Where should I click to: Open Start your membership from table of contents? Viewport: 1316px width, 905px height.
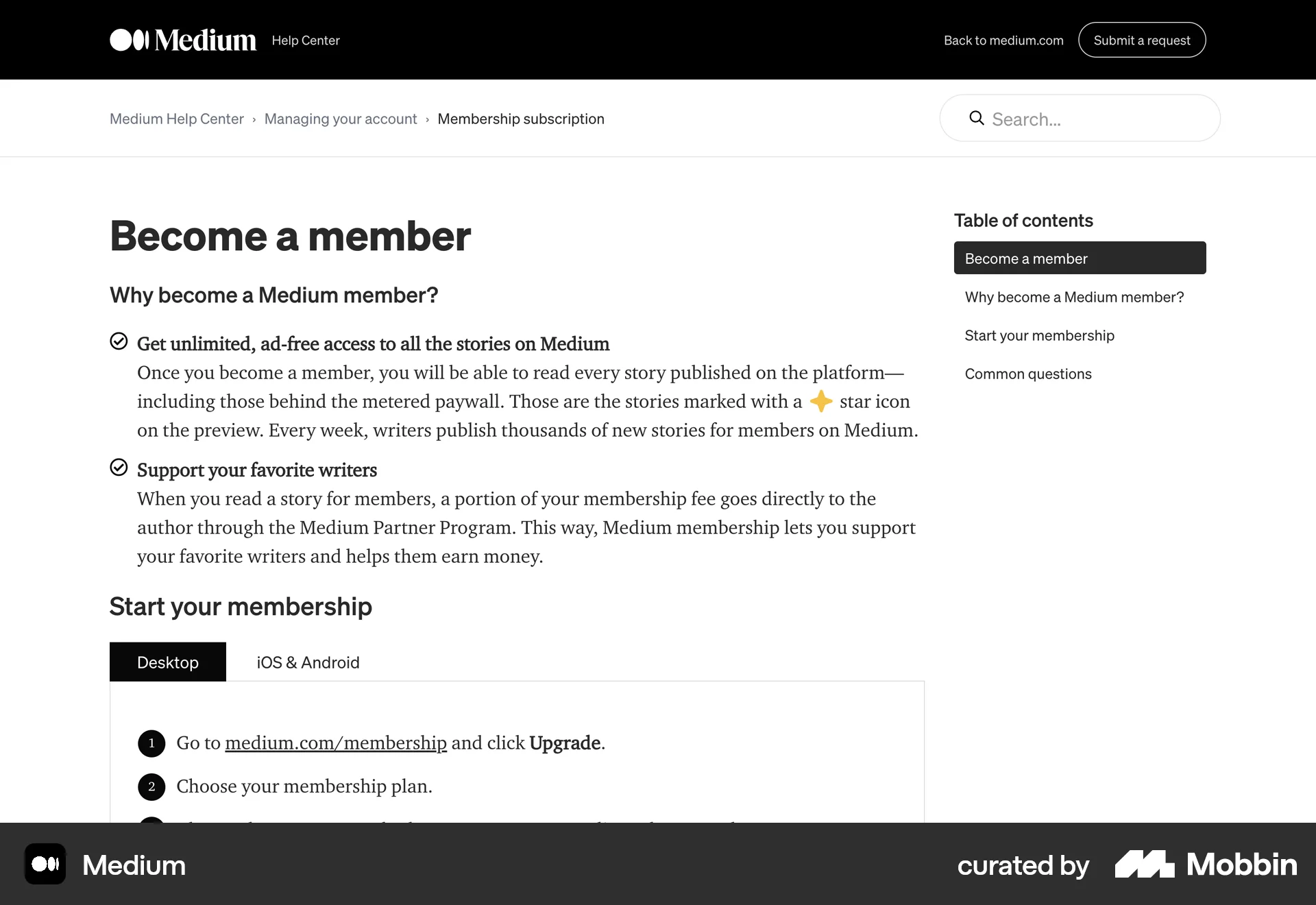point(1040,335)
